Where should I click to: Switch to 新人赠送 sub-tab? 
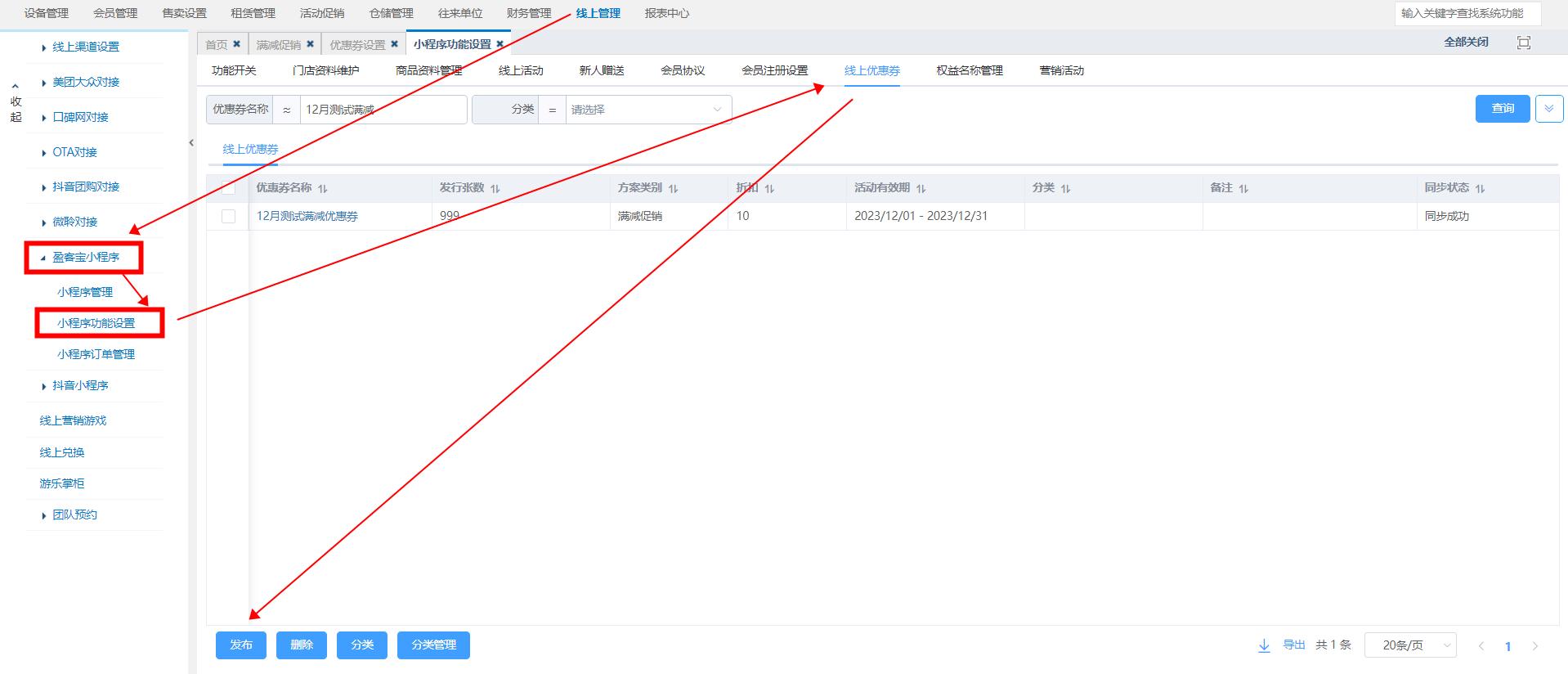pos(602,70)
